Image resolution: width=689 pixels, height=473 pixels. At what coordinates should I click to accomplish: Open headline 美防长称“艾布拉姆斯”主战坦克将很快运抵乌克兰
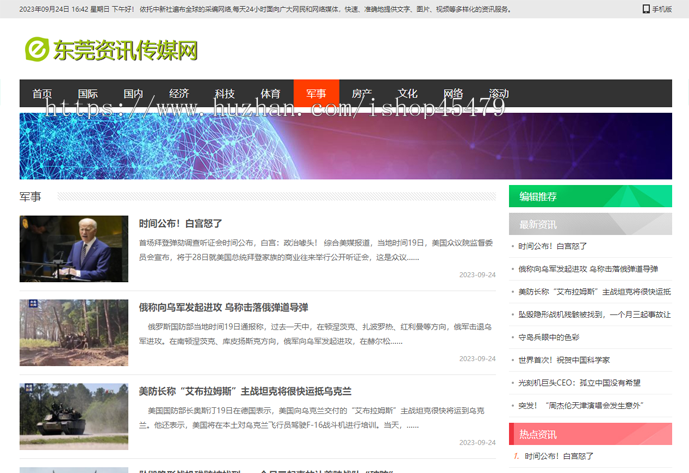(x=245, y=391)
